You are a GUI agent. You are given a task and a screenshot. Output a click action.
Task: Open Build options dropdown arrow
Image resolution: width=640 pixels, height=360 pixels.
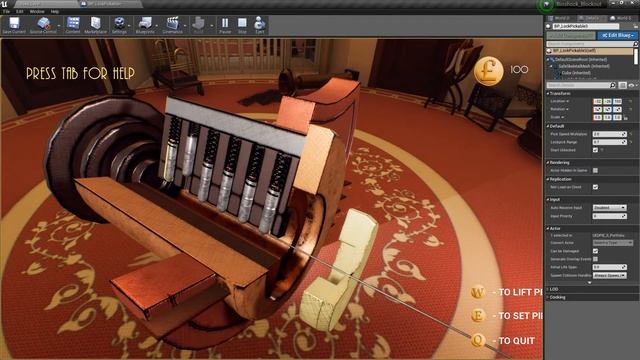[211, 25]
